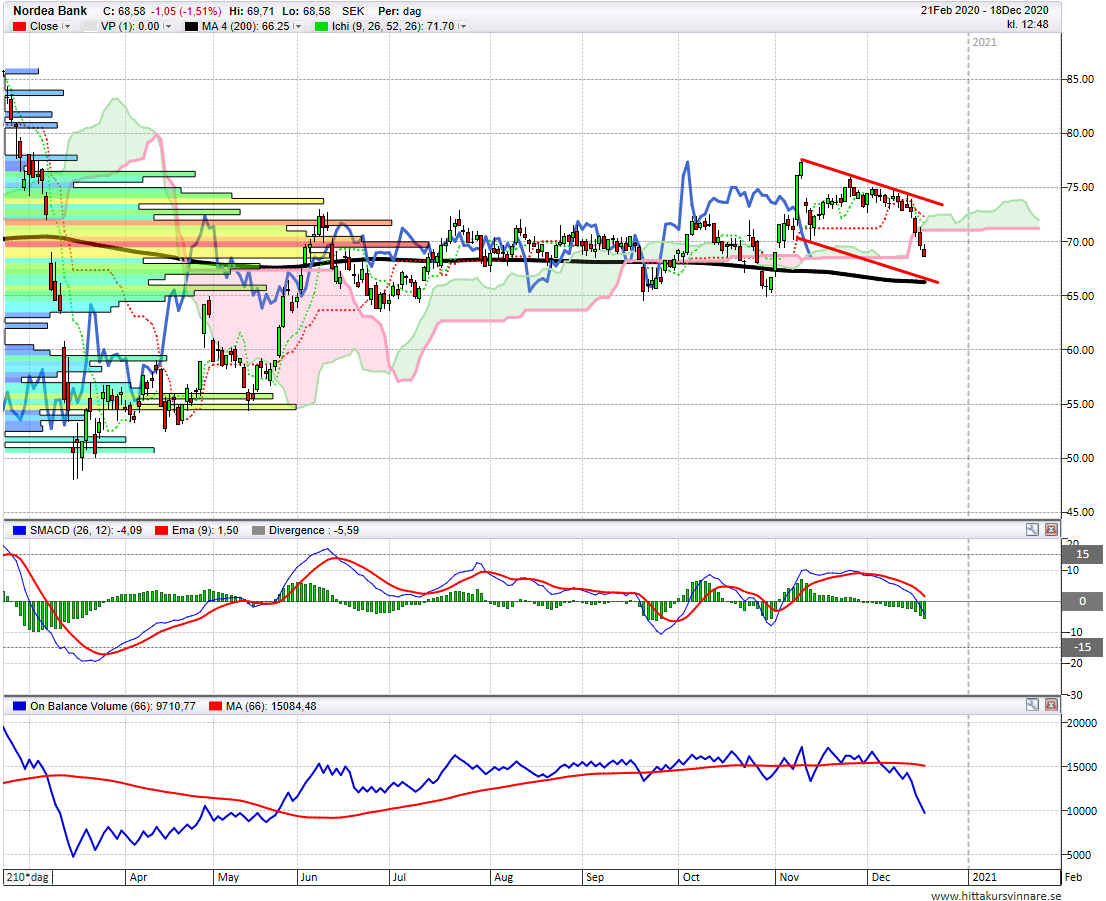
Task: Click the Oct label on time axis
Action: 691,877
